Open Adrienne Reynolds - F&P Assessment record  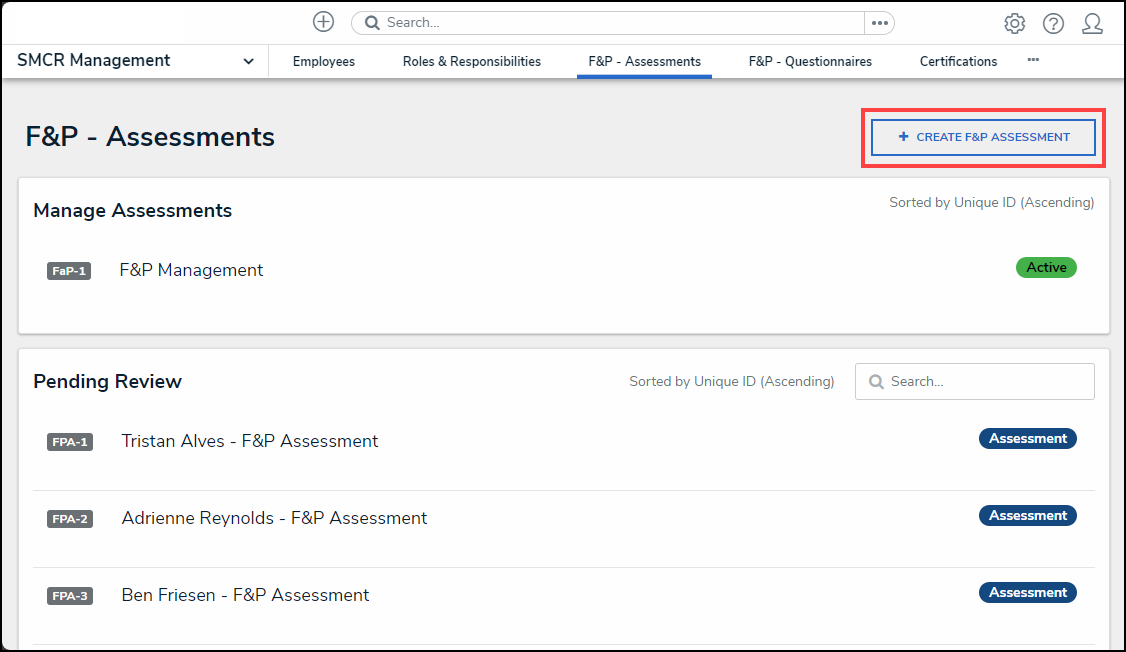(274, 518)
